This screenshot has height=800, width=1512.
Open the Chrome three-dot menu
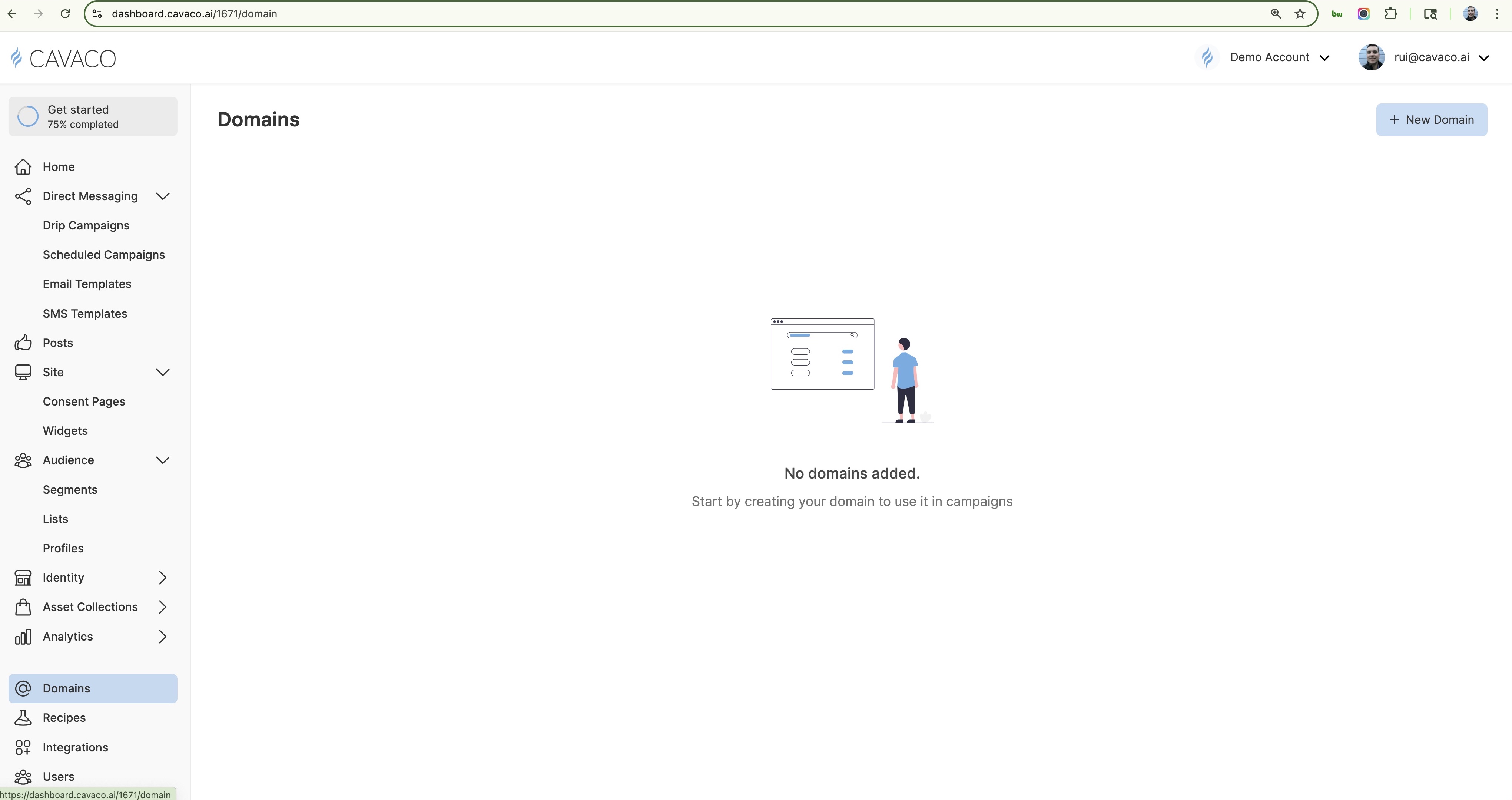(x=1497, y=13)
